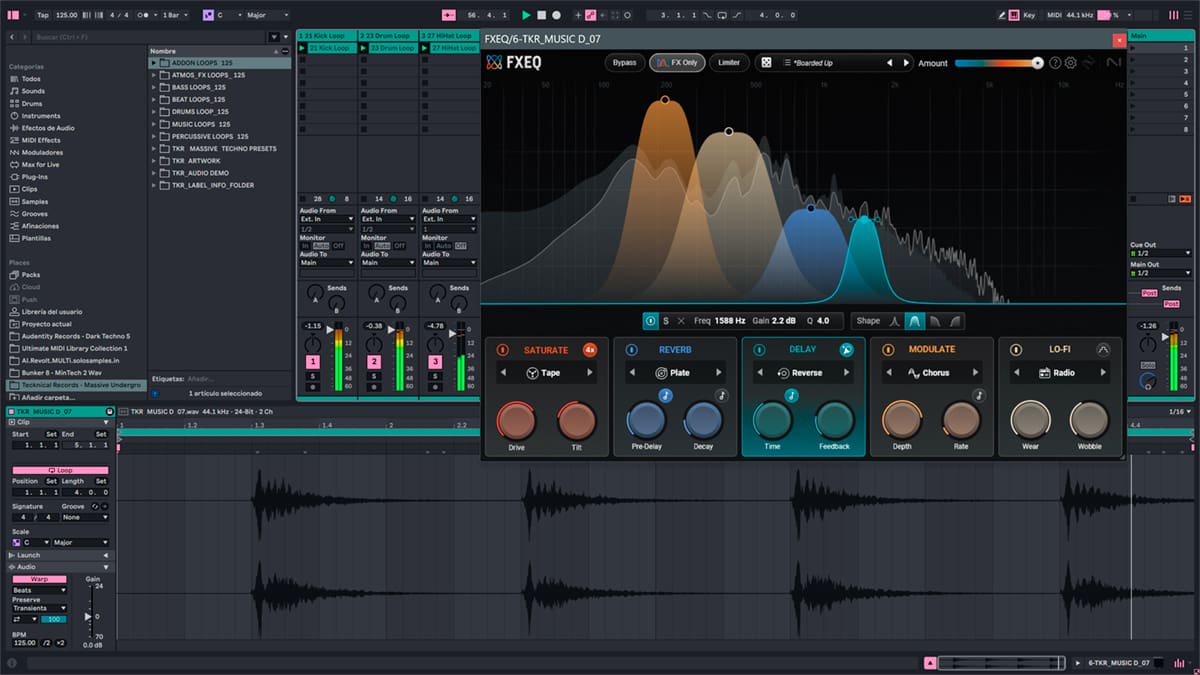Open the Beats warp mode dropdown
The width and height of the screenshot is (1200, 675).
point(40,590)
